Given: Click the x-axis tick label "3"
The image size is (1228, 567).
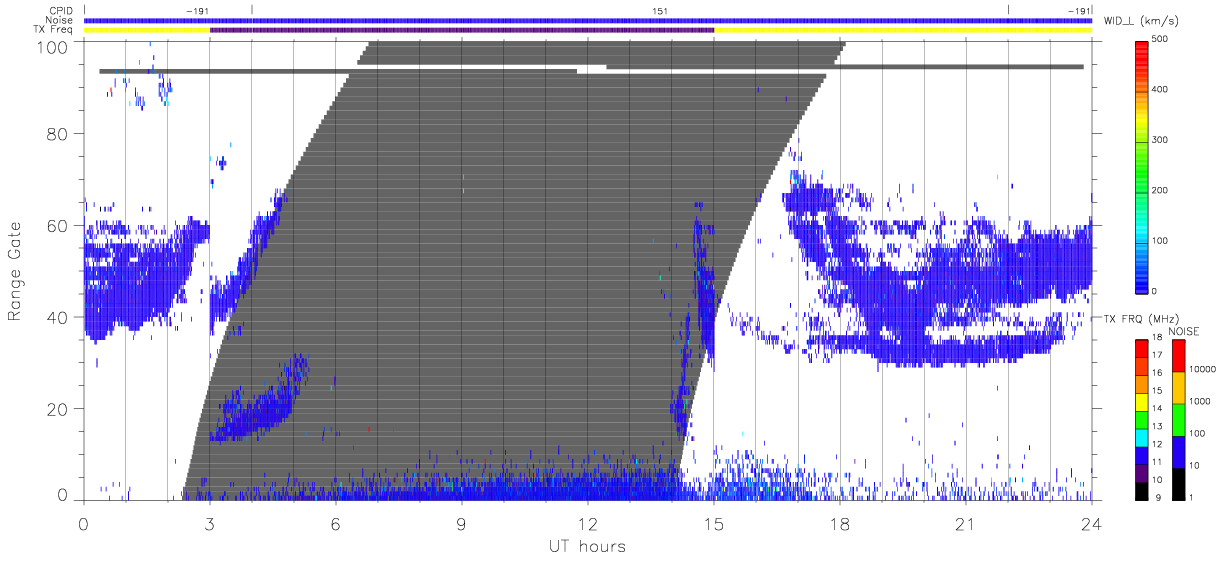Looking at the screenshot, I should coord(209,524).
